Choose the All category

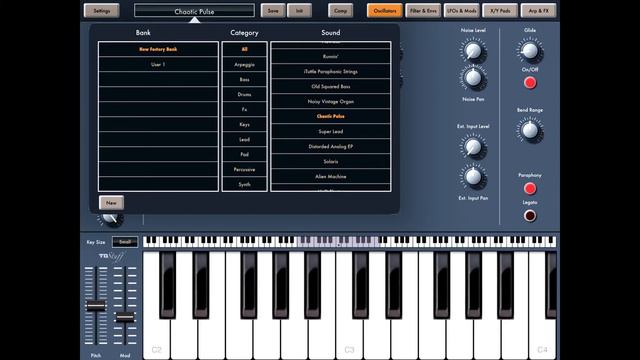tap(244, 49)
